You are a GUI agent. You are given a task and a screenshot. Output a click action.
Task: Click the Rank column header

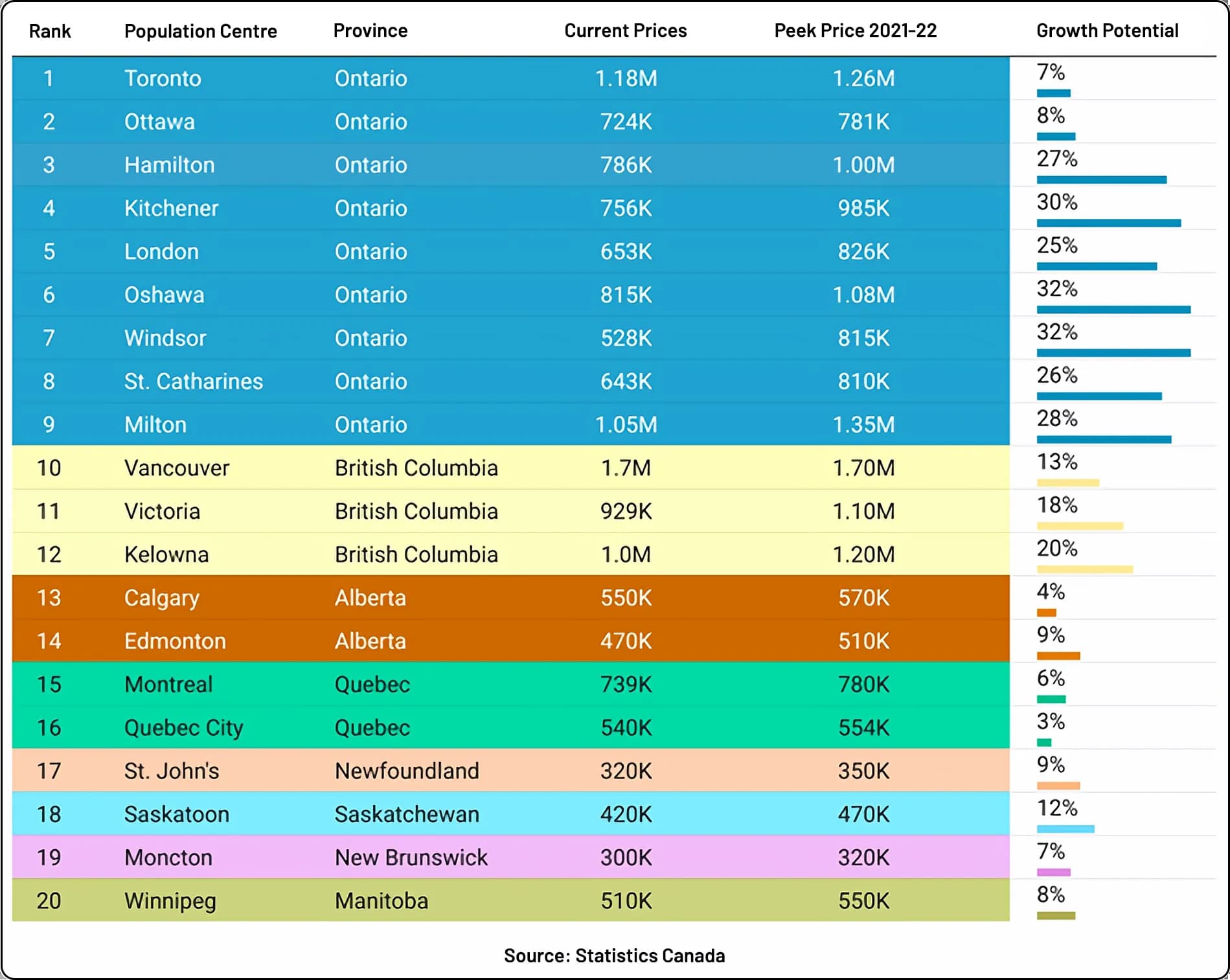50,31
